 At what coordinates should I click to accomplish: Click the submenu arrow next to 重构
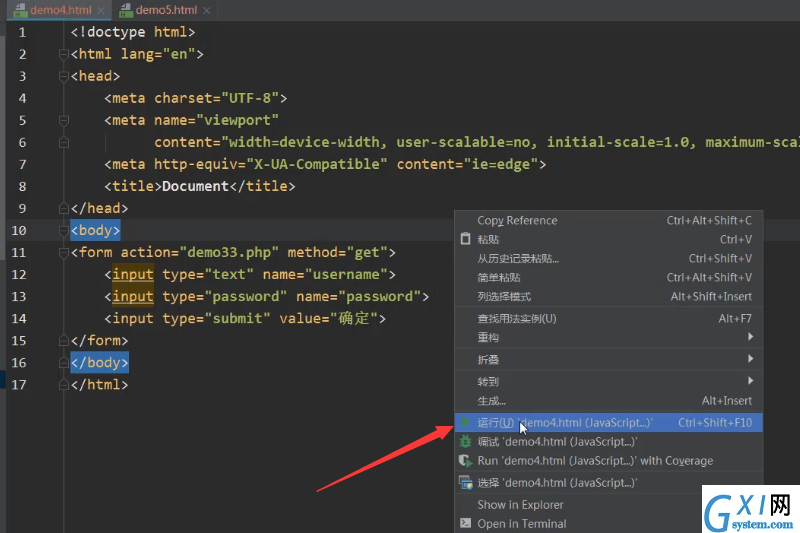tap(750, 337)
